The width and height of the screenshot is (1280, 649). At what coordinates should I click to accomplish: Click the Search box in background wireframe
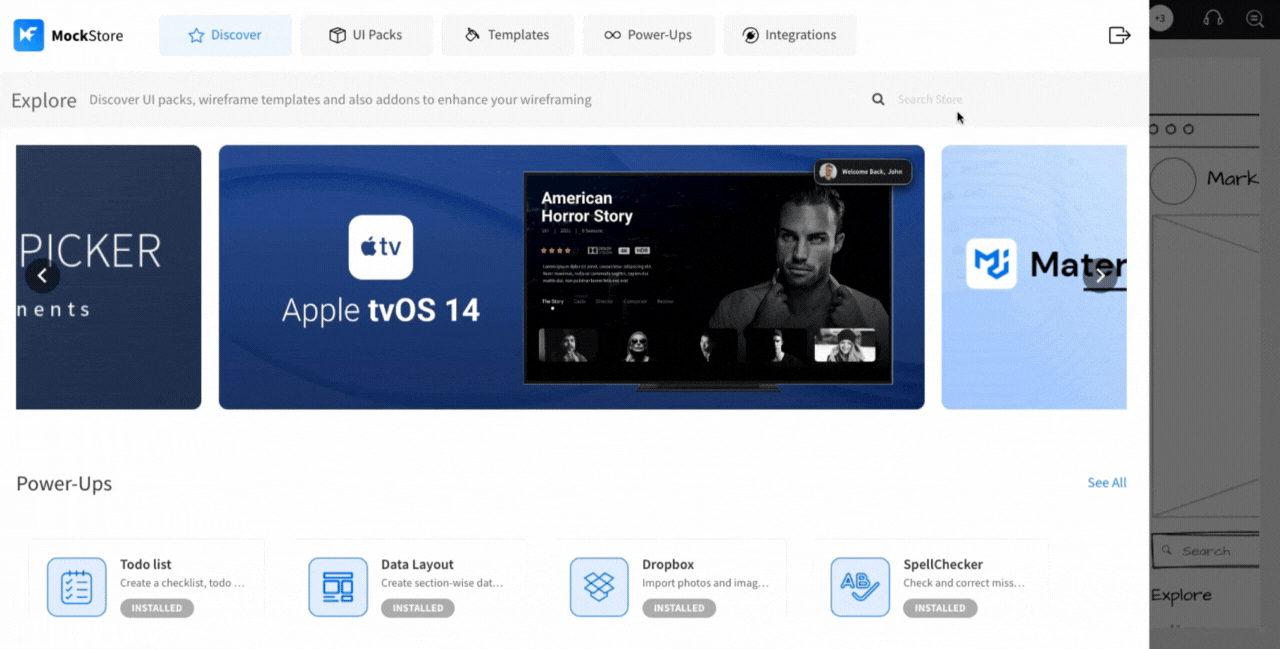tap(1204, 551)
